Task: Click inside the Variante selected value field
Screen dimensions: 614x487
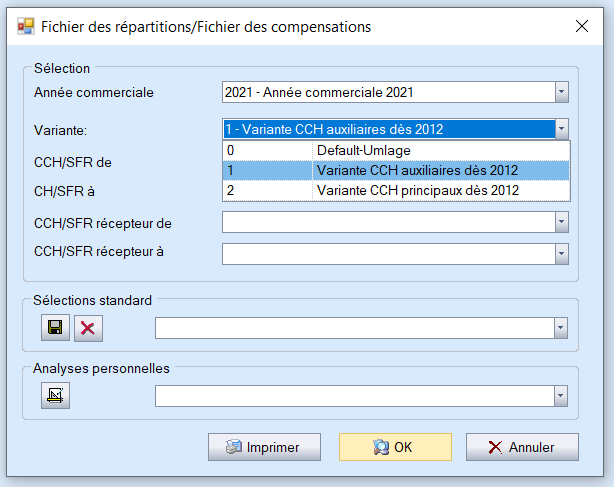Action: click(387, 129)
